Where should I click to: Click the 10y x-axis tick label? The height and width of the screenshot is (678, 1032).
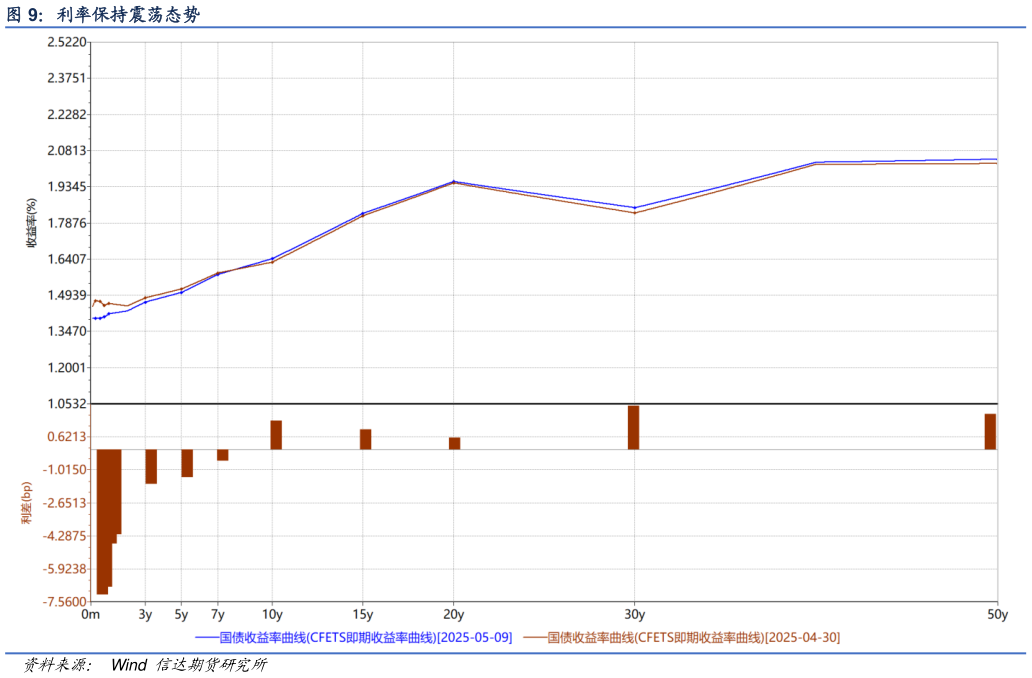point(272,614)
